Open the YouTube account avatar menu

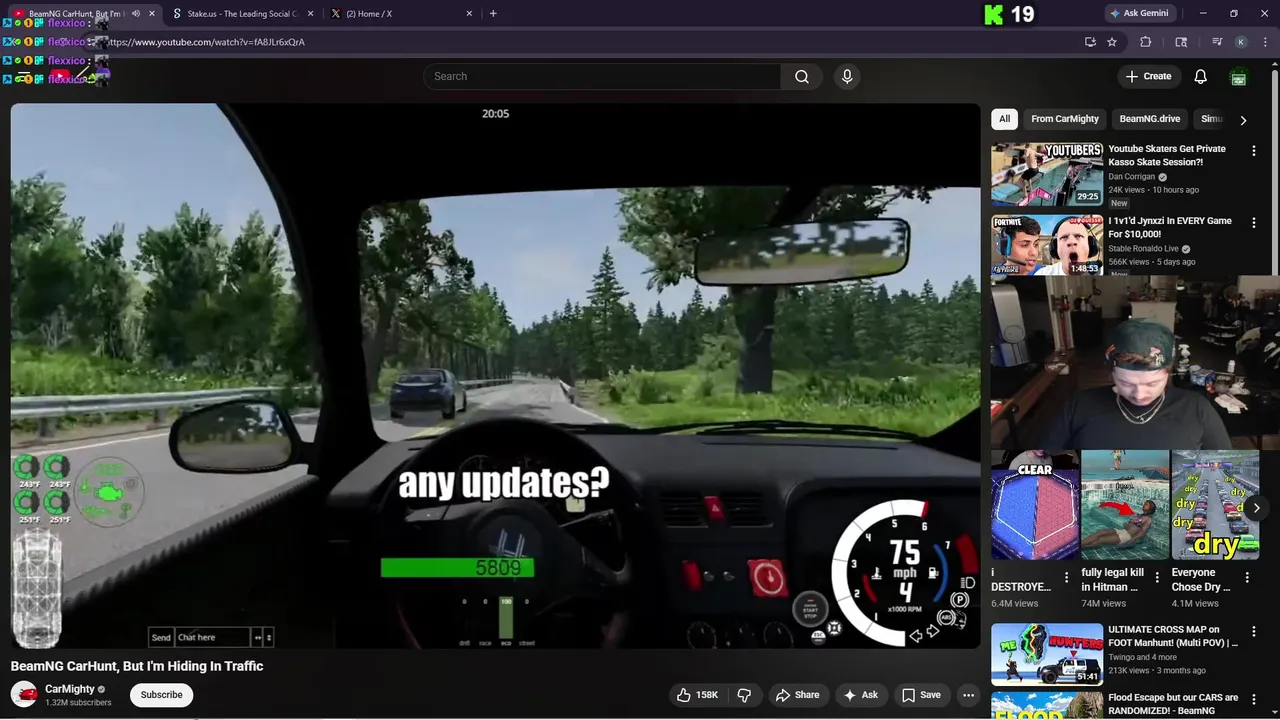tap(1238, 76)
